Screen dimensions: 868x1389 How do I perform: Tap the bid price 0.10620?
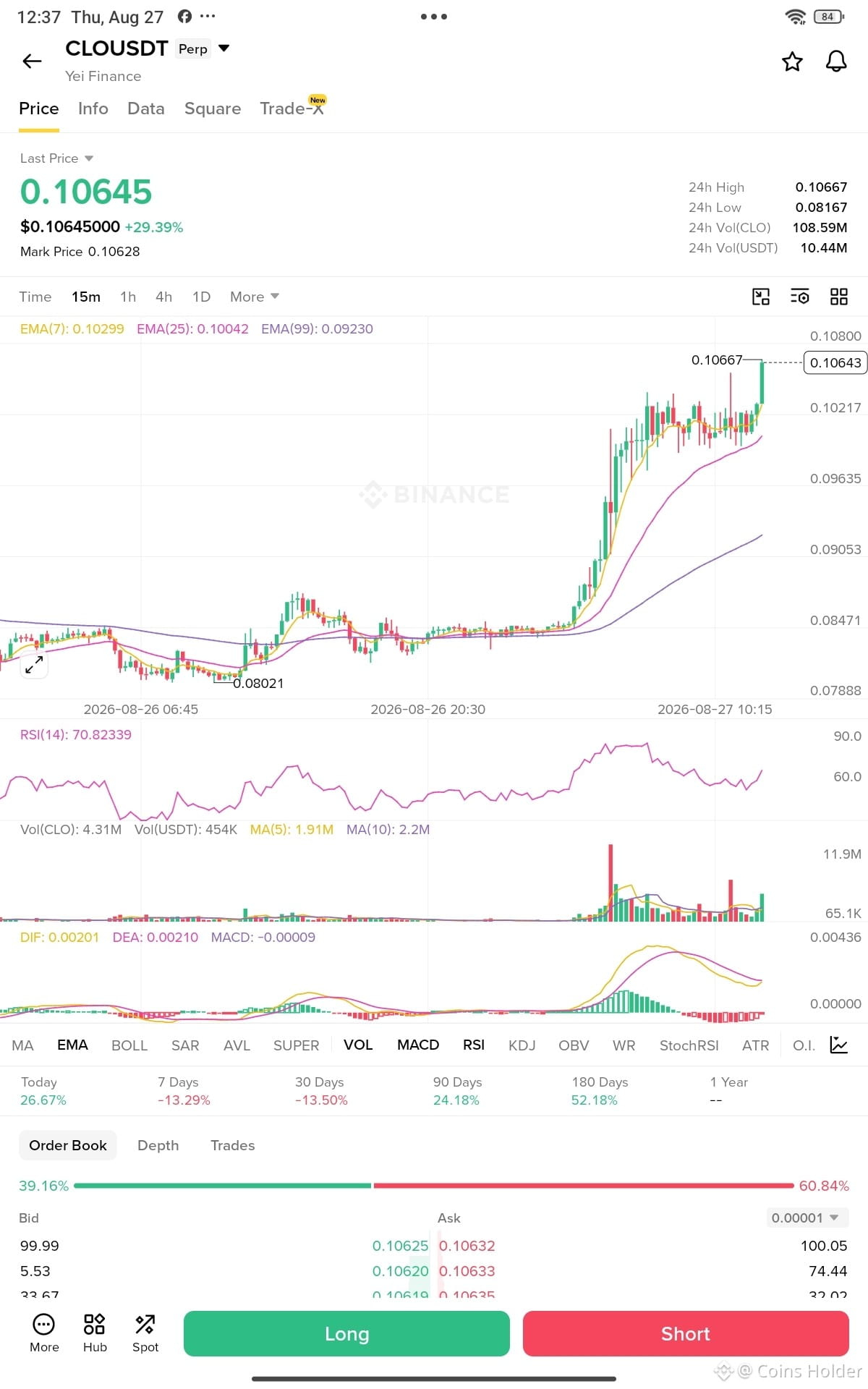pyautogui.click(x=400, y=1271)
